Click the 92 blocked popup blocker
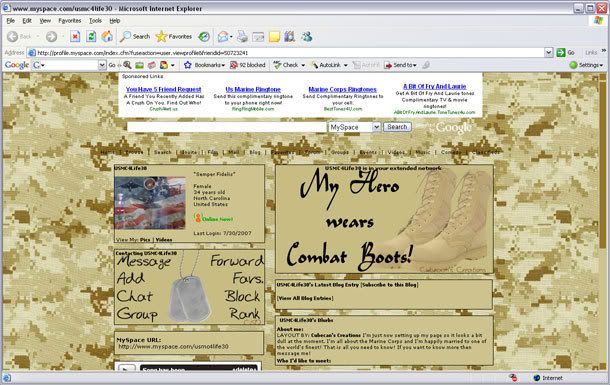This screenshot has width=610, height=385. click(248, 65)
